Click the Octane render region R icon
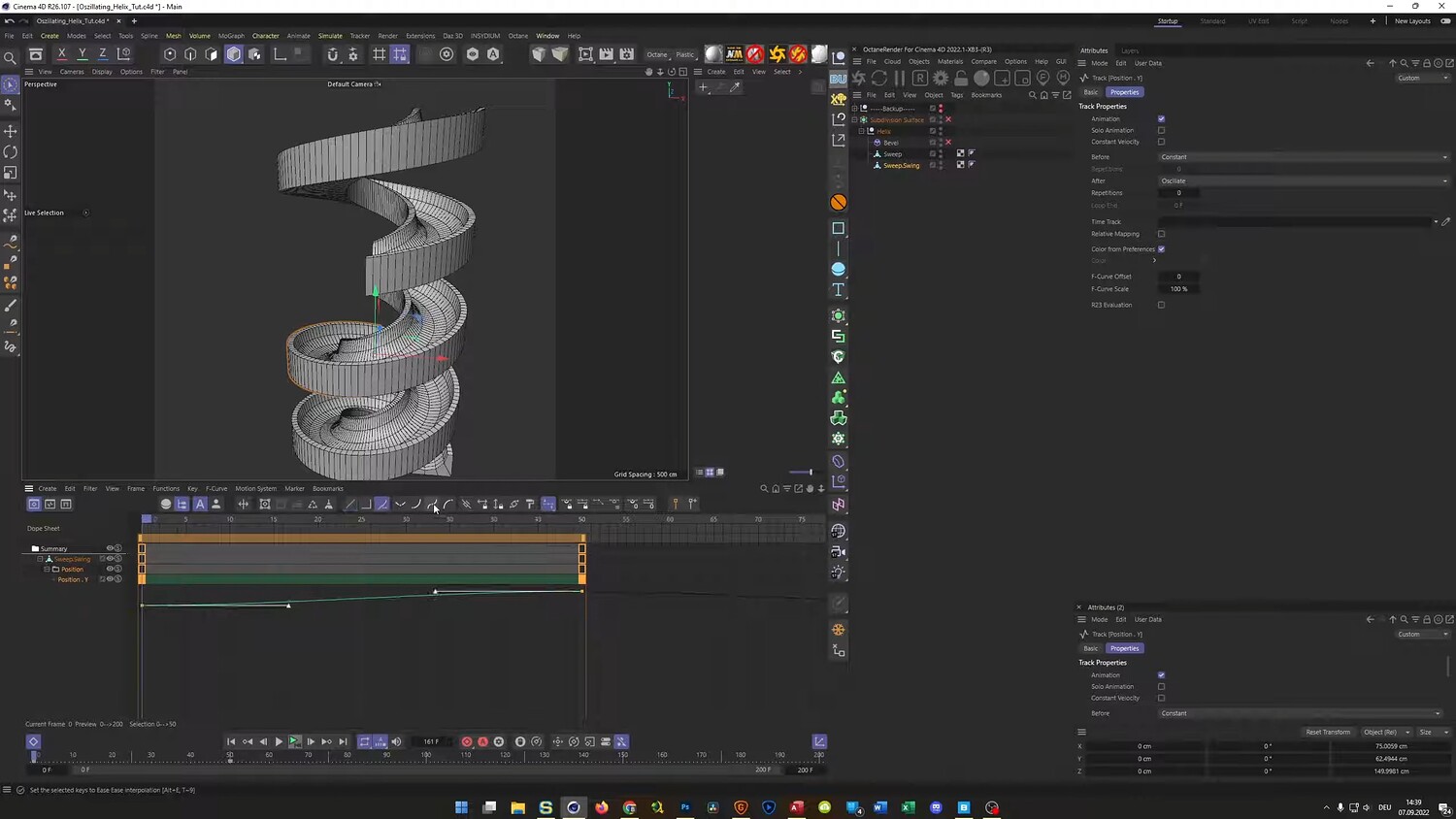This screenshot has width=1456, height=819. (919, 78)
